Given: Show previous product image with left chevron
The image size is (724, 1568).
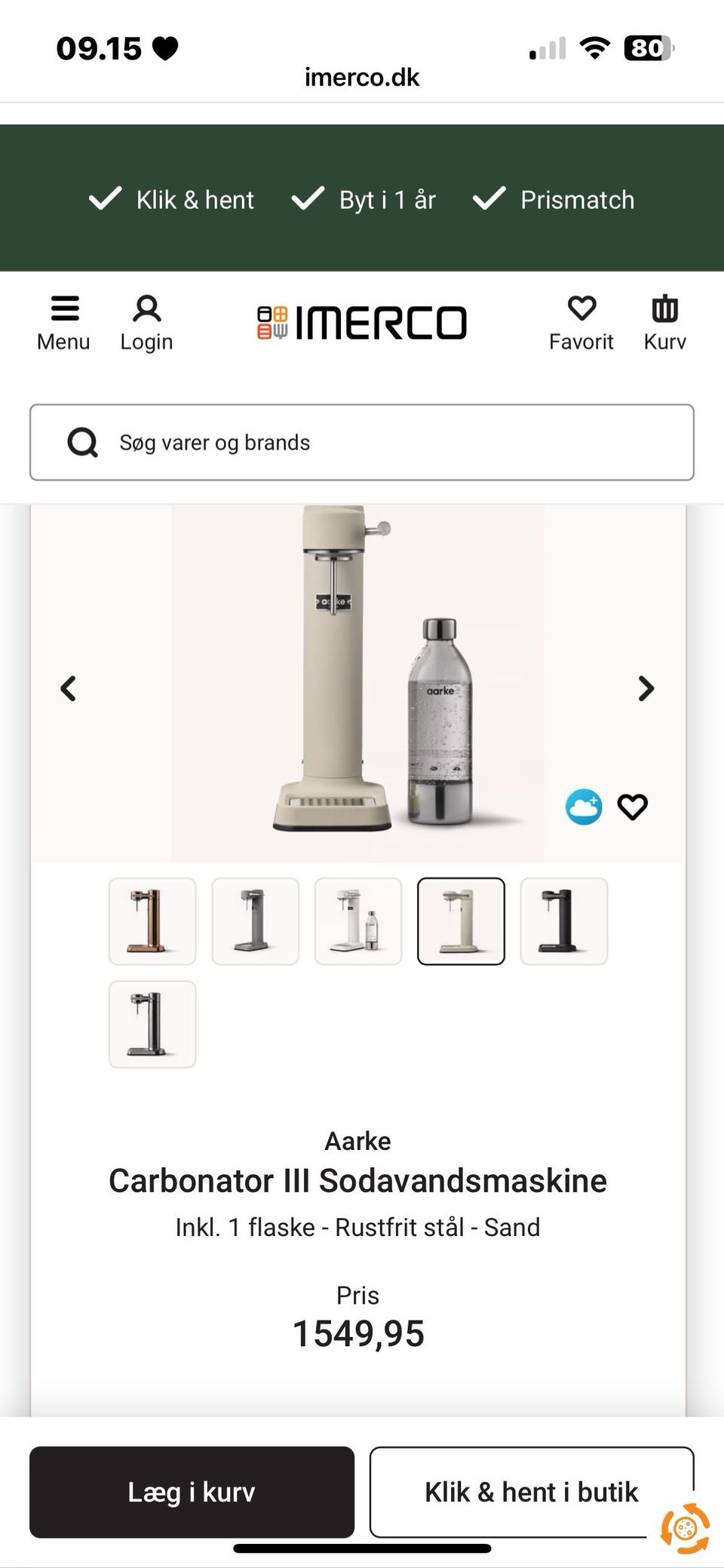Looking at the screenshot, I should 69,688.
